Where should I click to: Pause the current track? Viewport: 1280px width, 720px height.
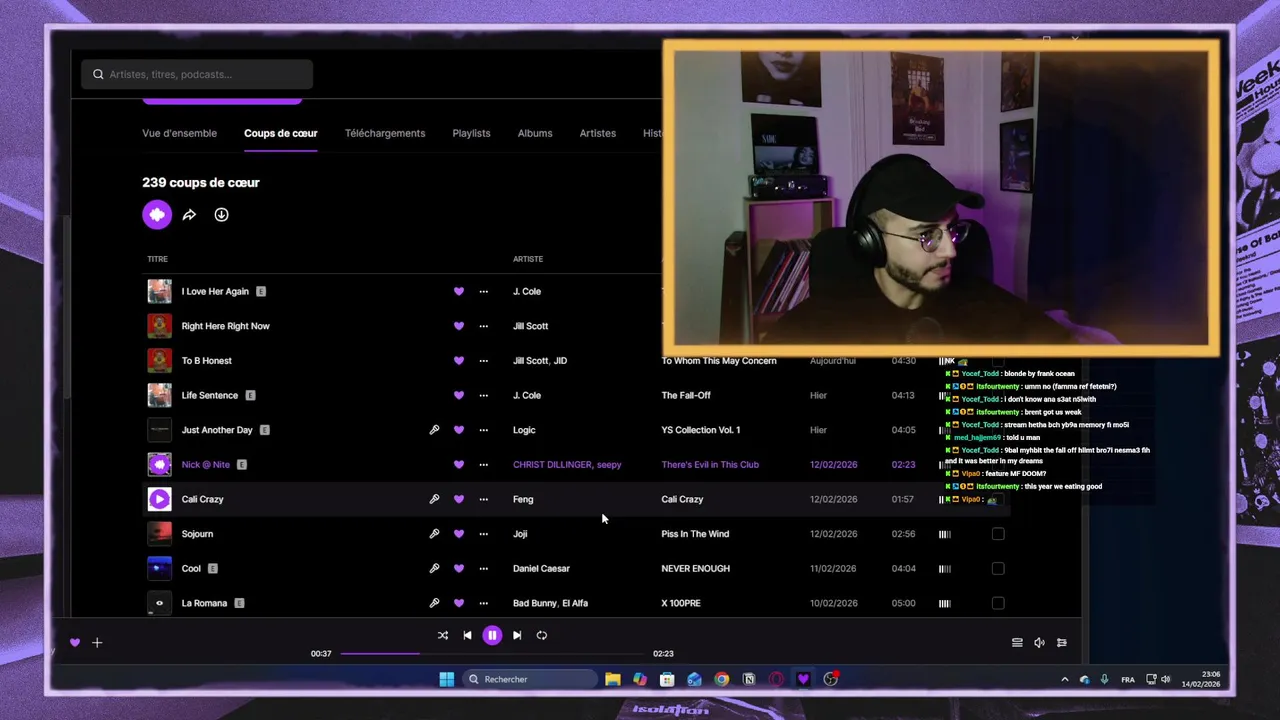point(492,635)
